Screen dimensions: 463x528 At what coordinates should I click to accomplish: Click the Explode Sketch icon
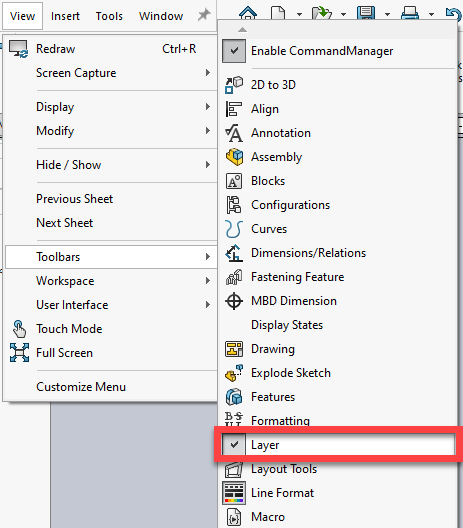[234, 373]
